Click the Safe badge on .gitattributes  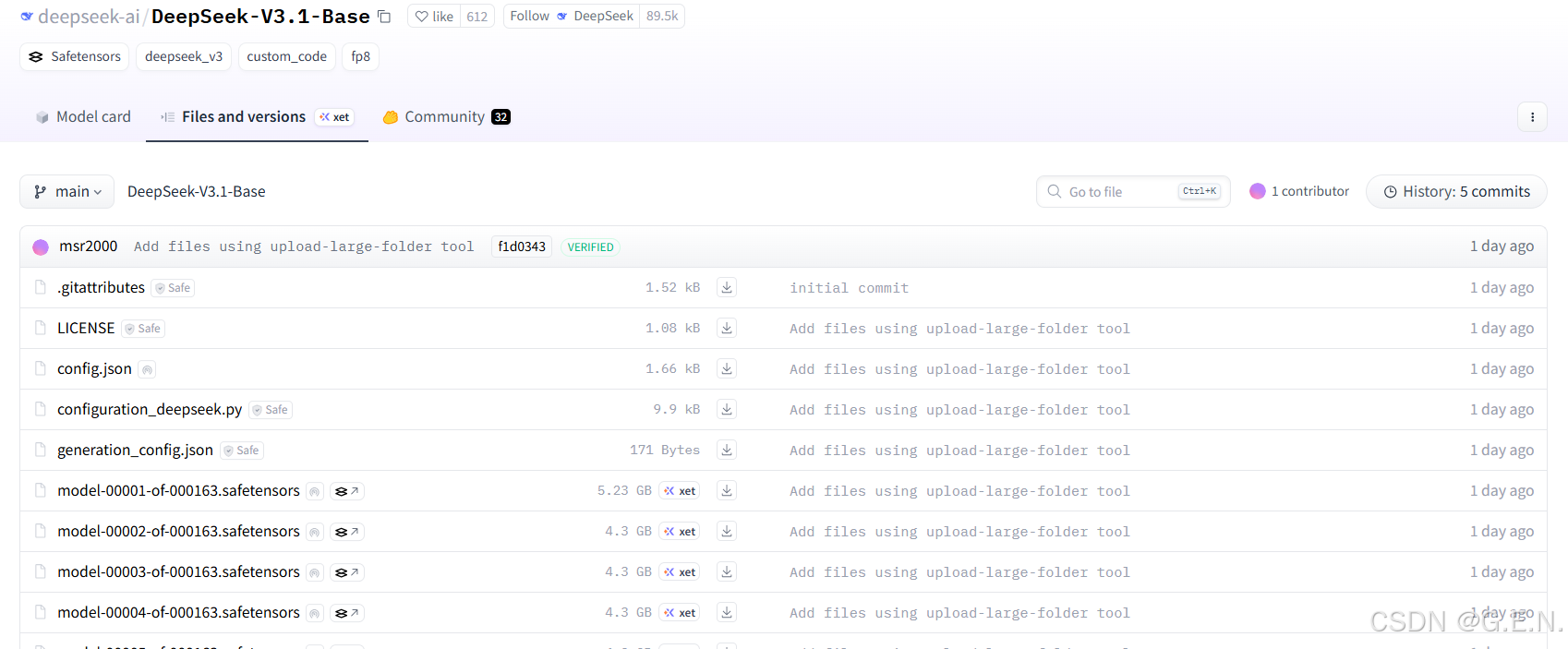click(173, 288)
